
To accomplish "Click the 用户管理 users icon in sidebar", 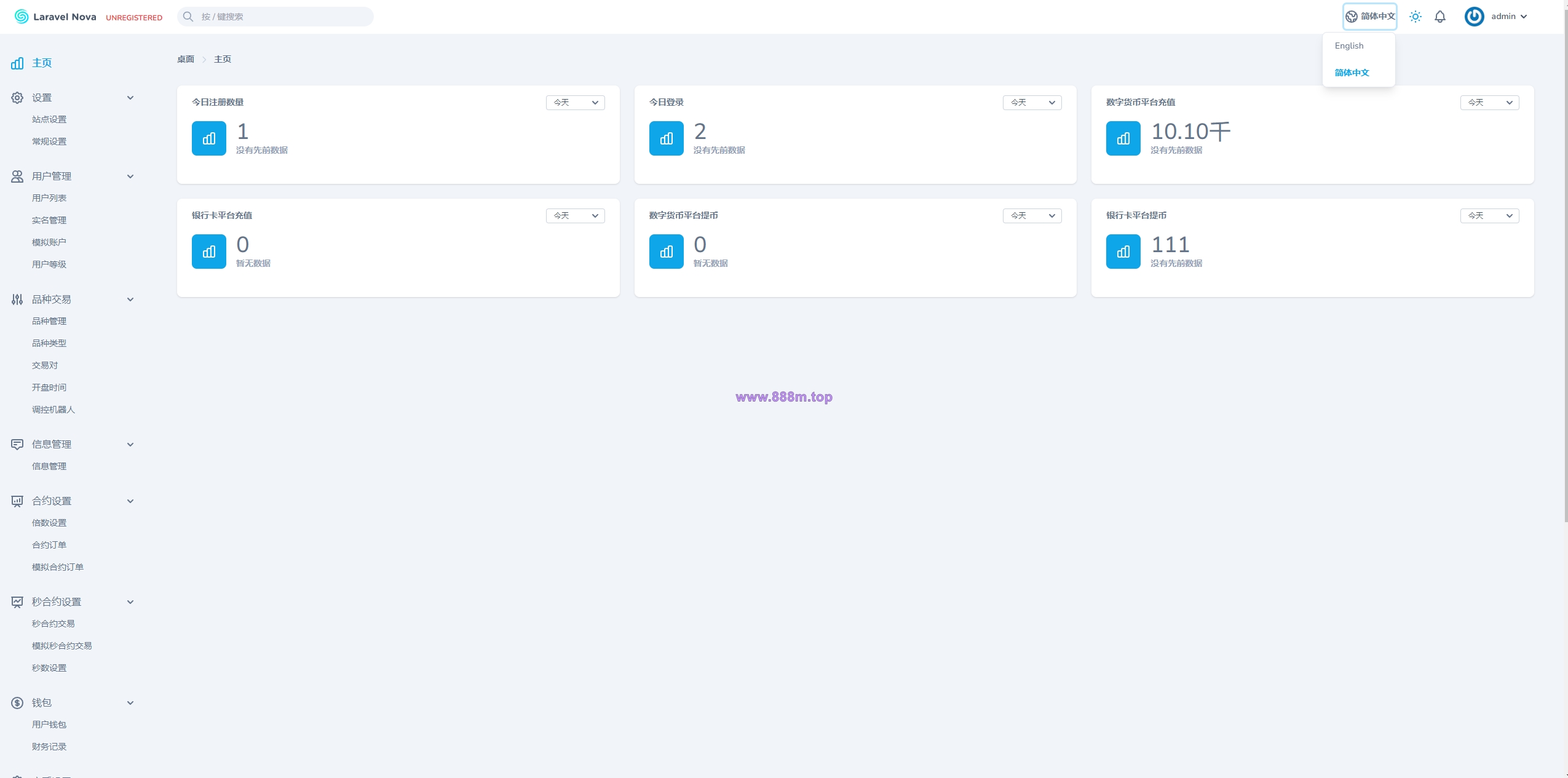I will [17, 177].
